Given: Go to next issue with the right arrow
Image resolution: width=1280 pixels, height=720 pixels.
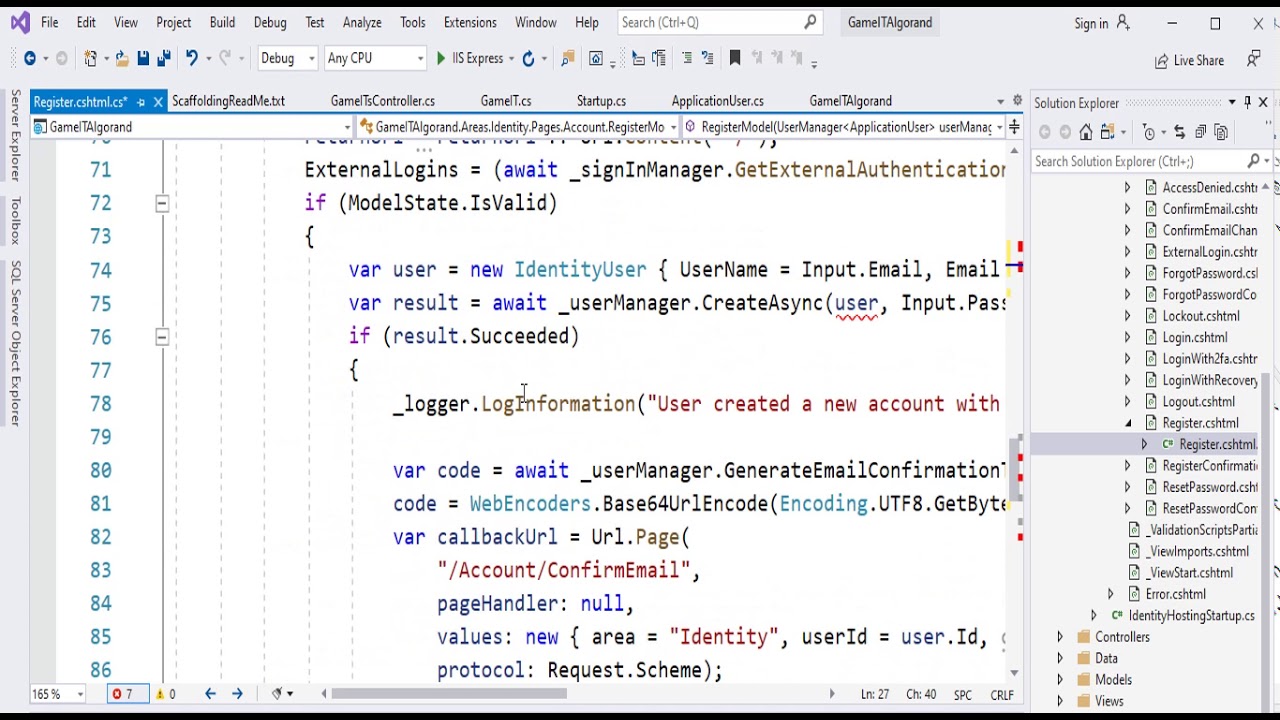Looking at the screenshot, I should (x=237, y=694).
